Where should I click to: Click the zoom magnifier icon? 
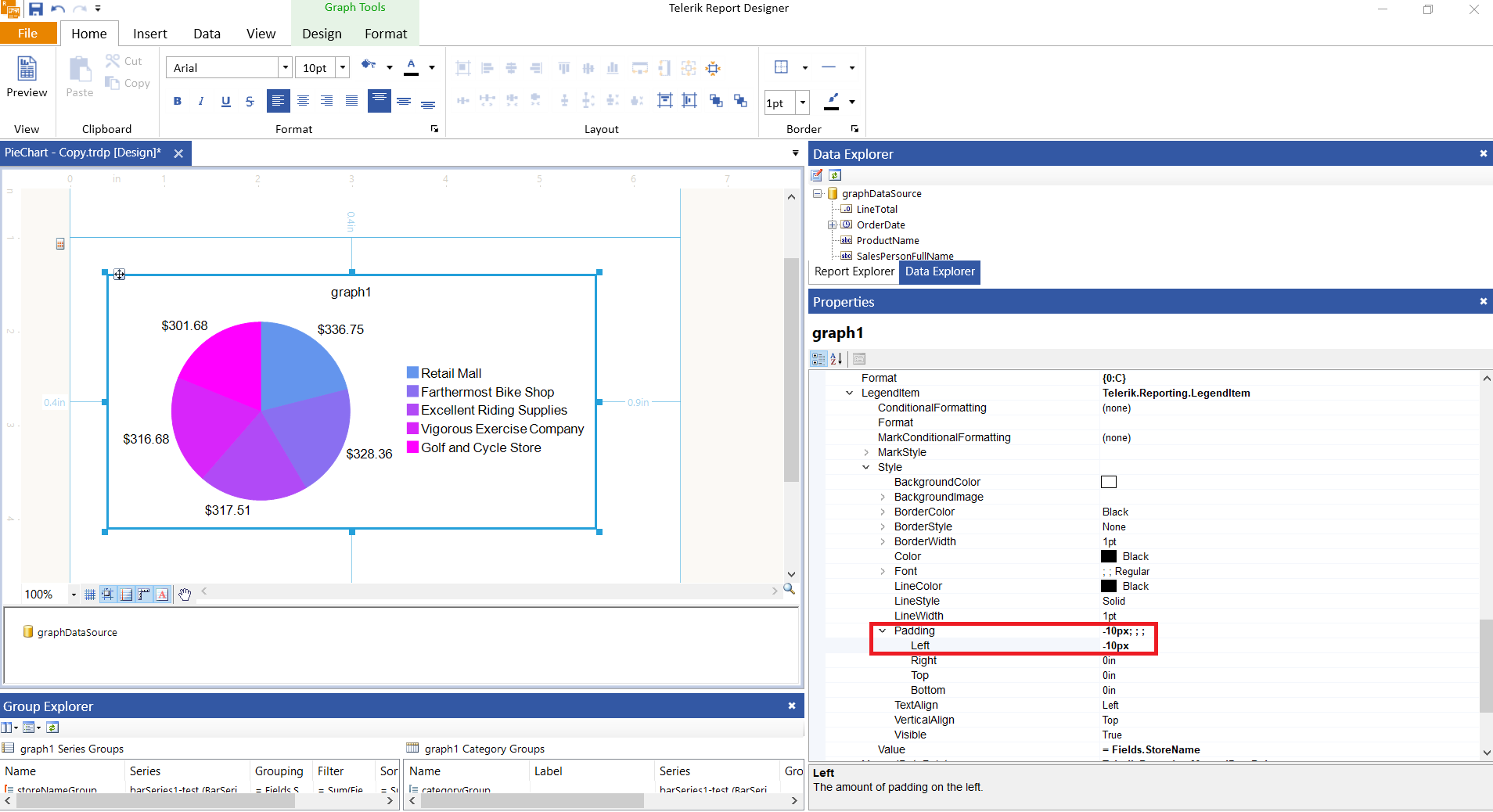click(789, 589)
